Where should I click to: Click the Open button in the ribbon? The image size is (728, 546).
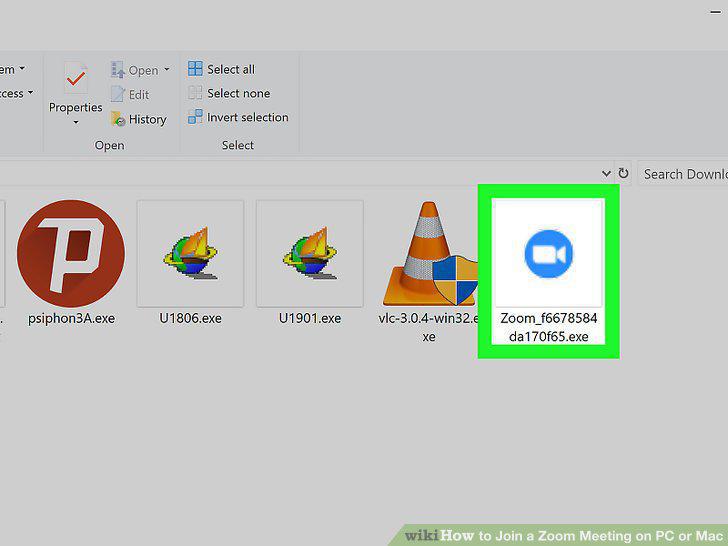pos(135,70)
